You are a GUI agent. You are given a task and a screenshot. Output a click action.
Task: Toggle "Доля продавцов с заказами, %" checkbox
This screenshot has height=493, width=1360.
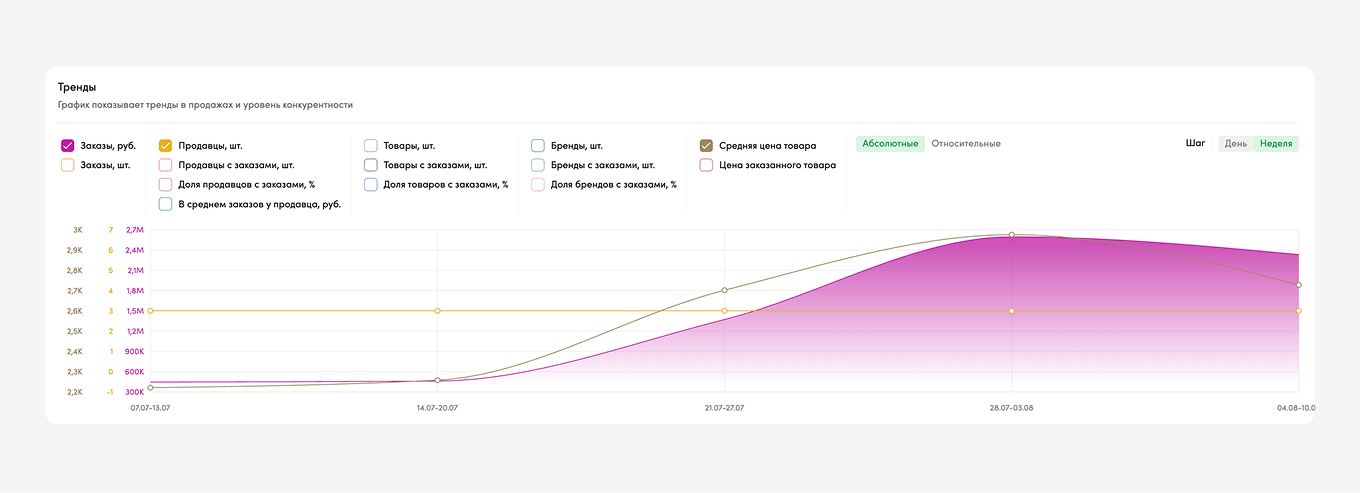166,184
